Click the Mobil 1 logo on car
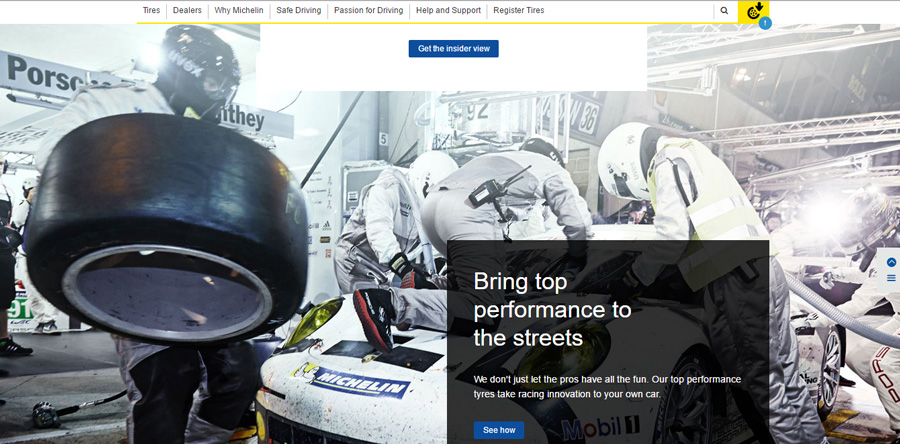Viewport: 900px width, 444px height. tap(600, 428)
